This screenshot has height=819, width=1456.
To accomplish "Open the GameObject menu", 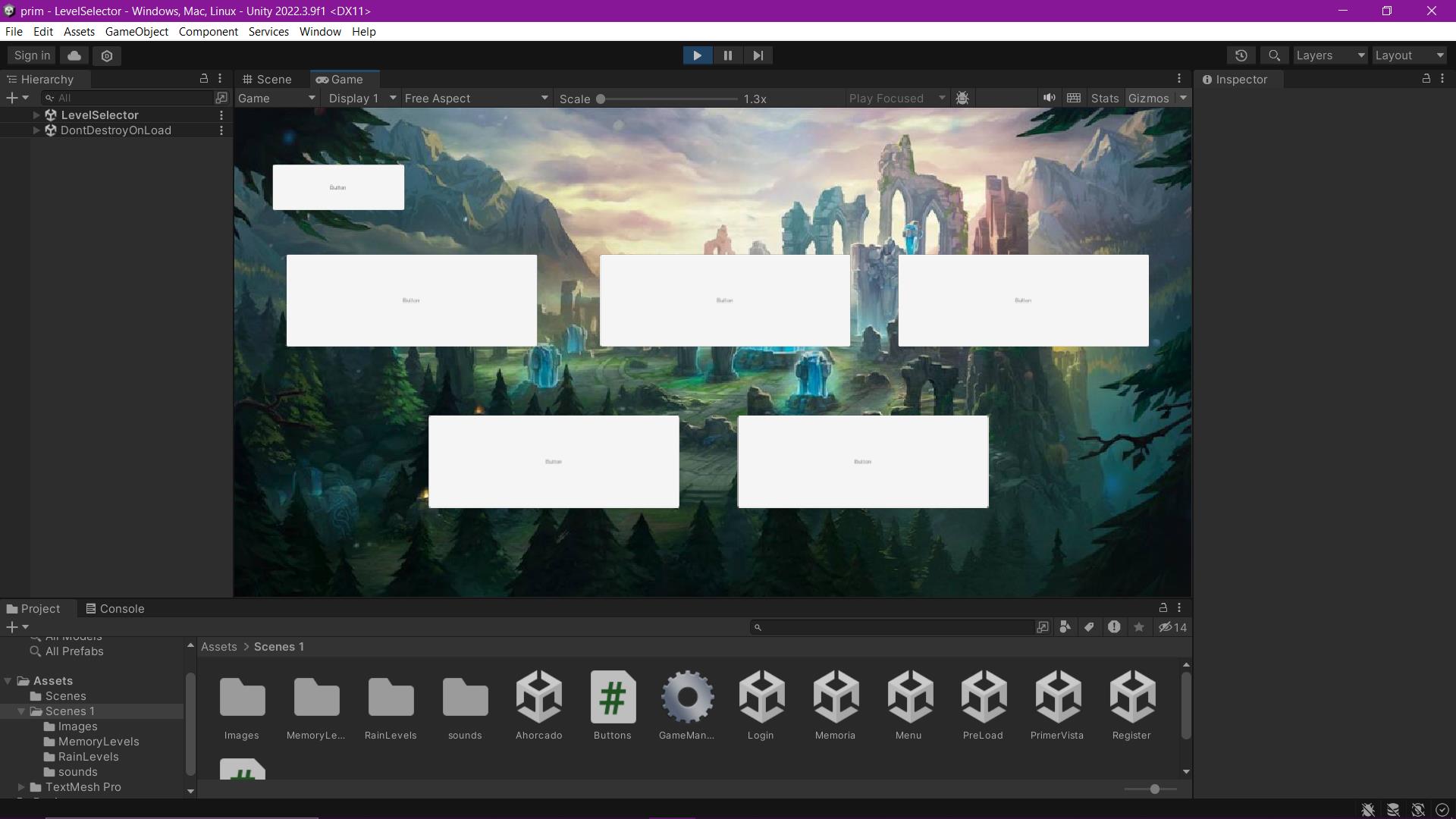I will pyautogui.click(x=136, y=32).
